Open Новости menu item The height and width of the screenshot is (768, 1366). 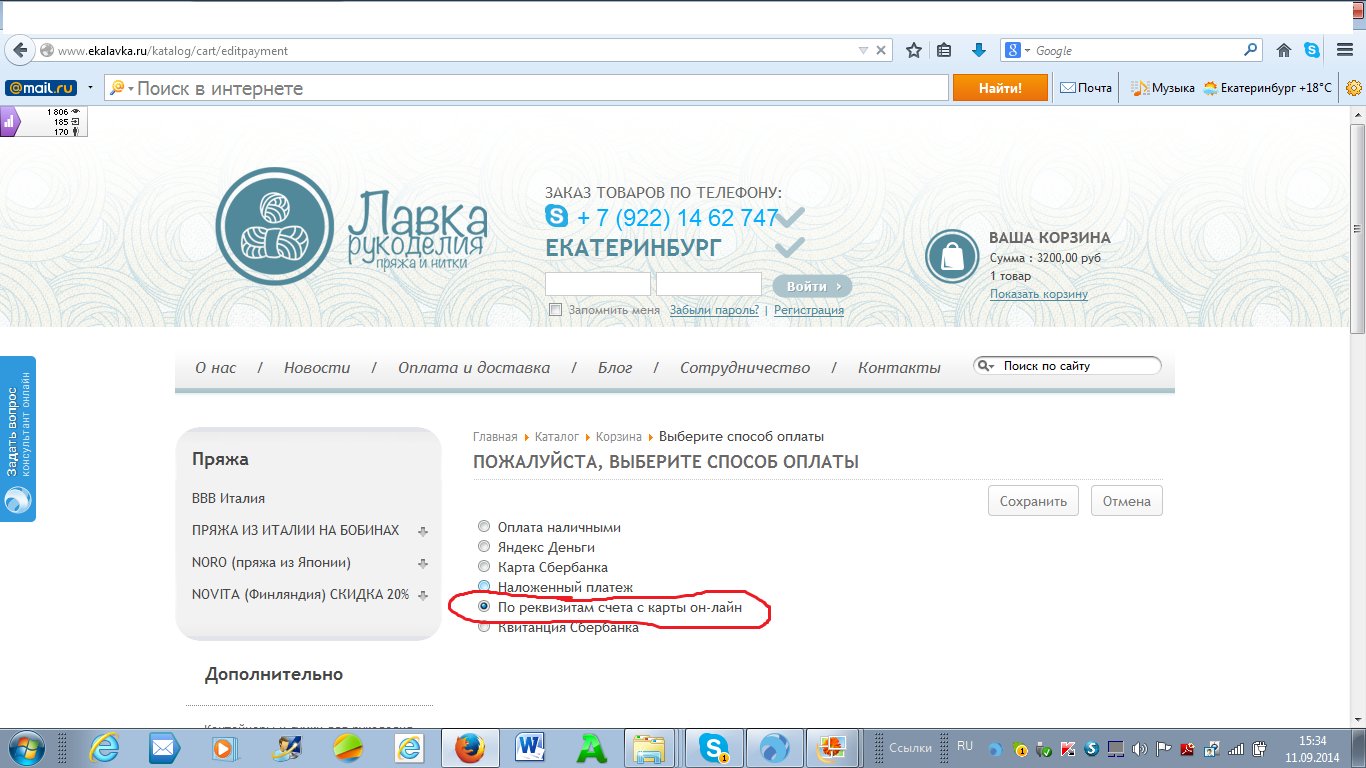[317, 368]
